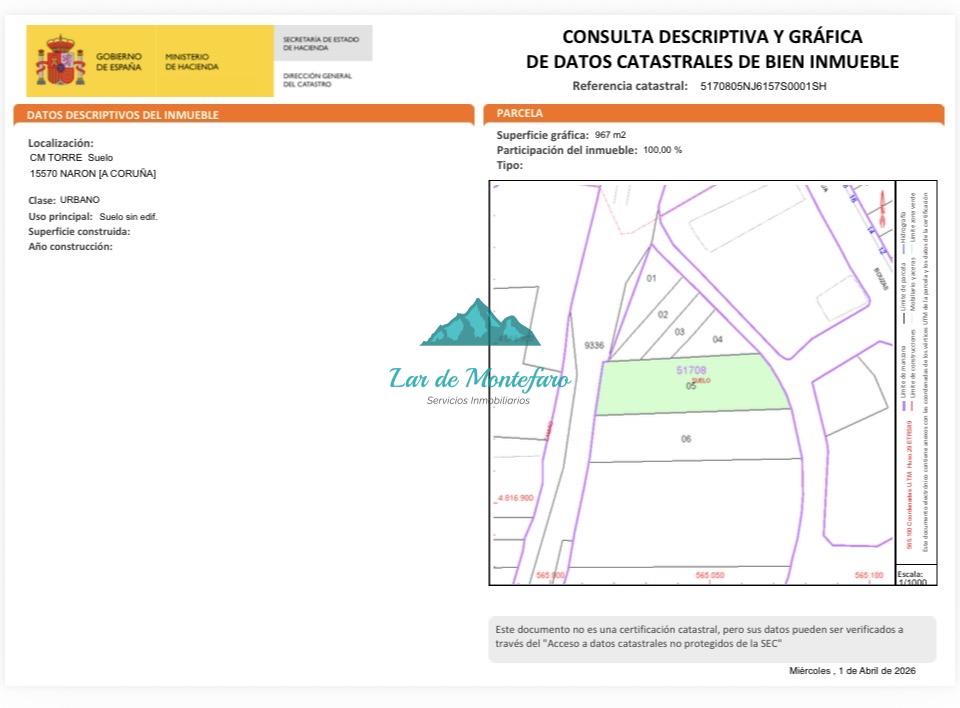Click the 51708 block number label

tap(691, 370)
